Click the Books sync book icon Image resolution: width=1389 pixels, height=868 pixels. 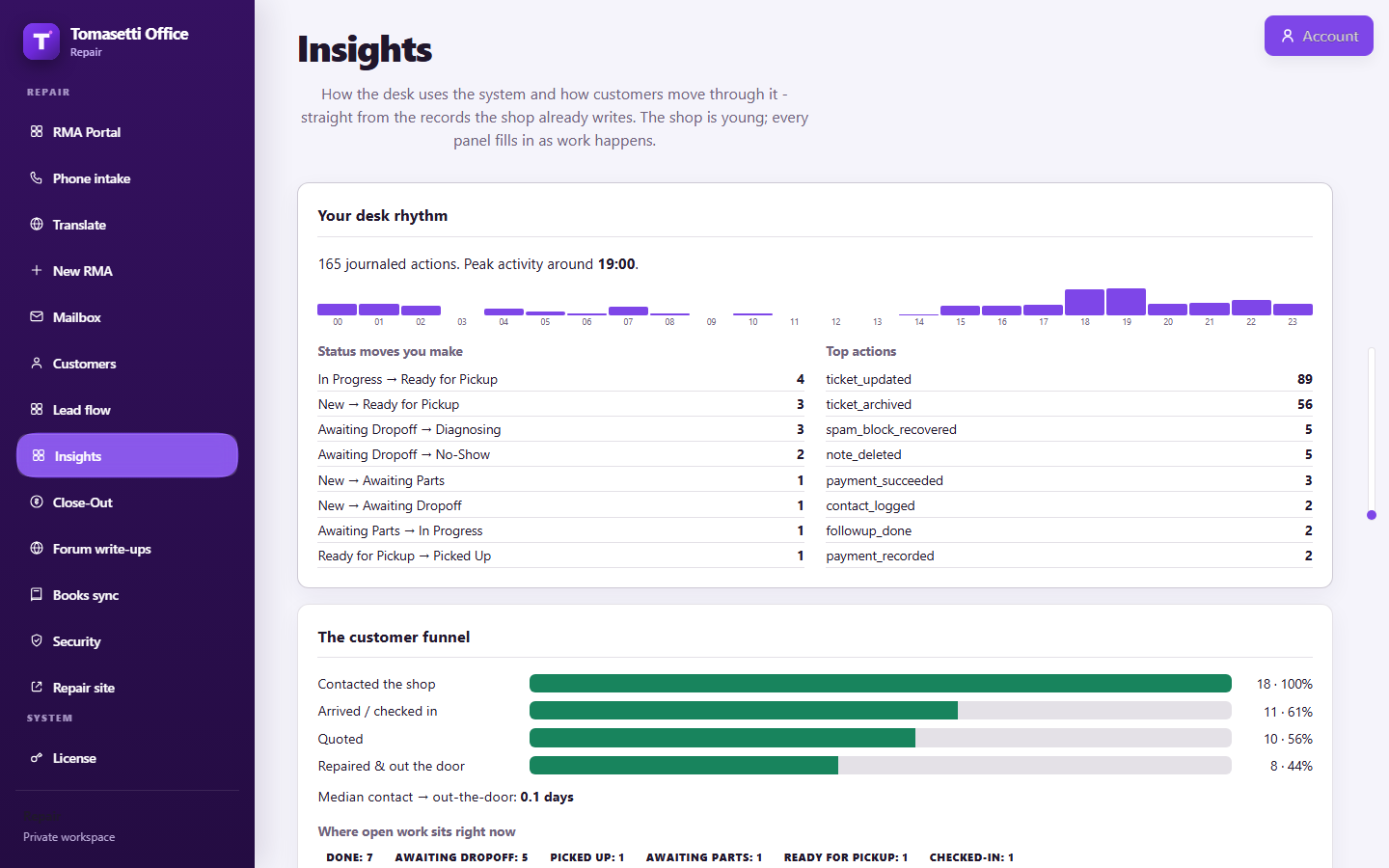[37, 594]
